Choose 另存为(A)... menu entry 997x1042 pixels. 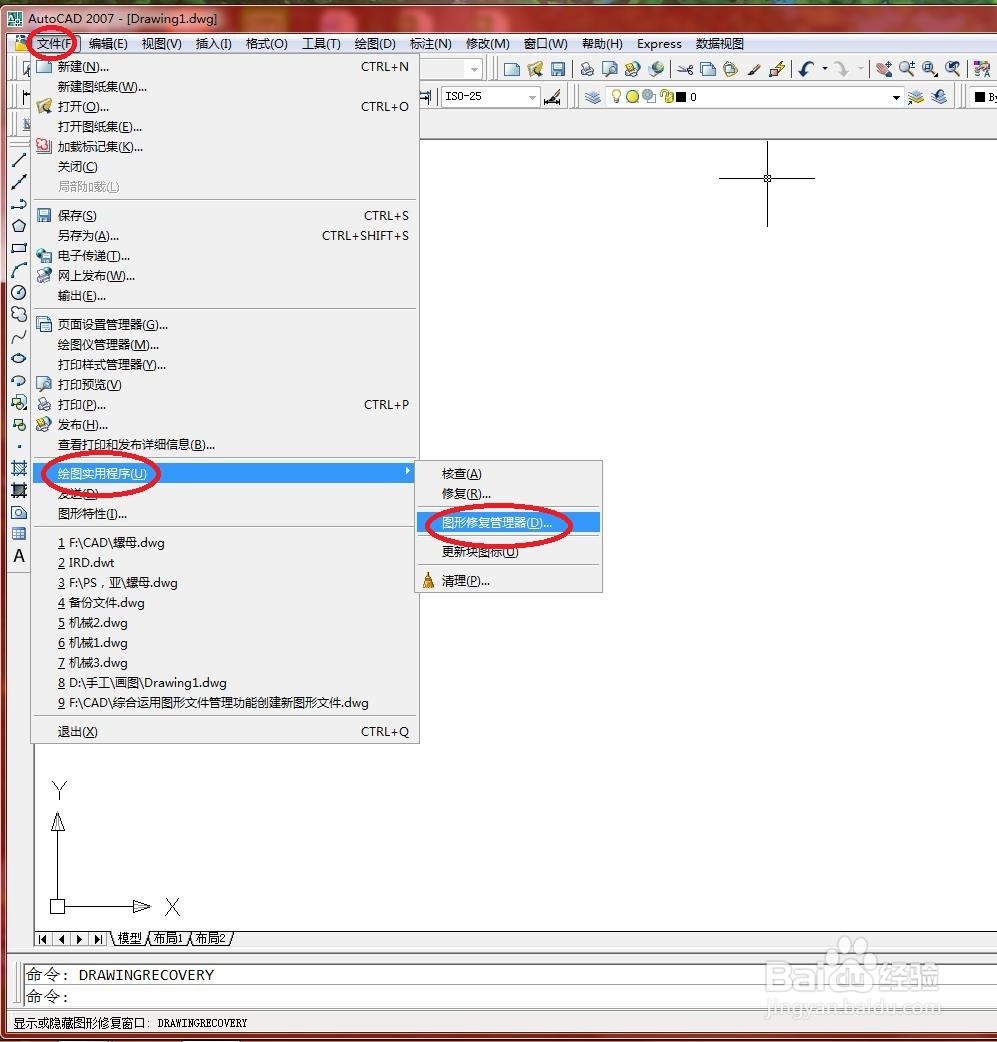(225, 236)
